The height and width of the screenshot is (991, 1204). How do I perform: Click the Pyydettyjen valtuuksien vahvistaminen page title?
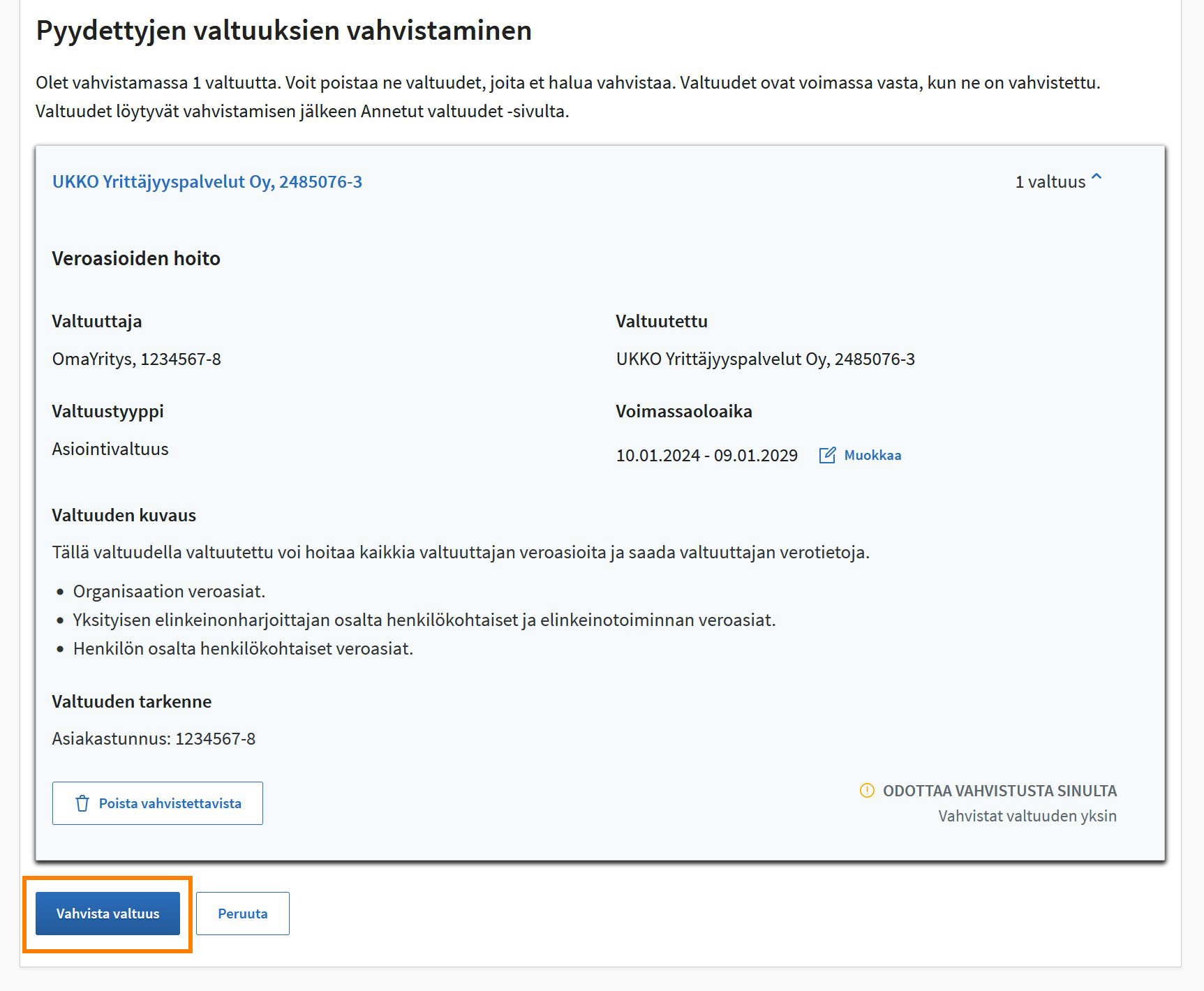pos(284,31)
